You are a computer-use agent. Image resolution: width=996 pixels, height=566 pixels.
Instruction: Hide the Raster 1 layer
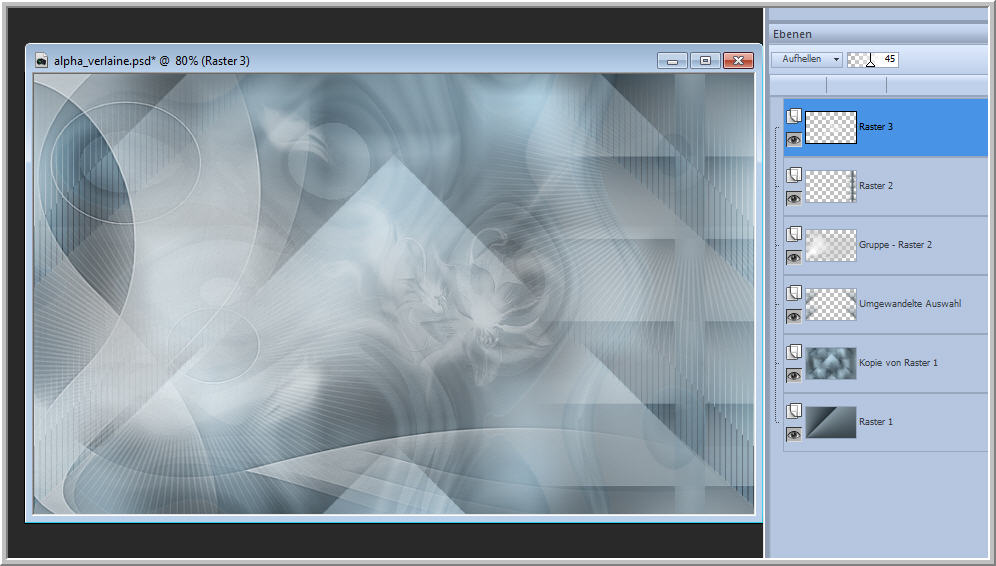click(794, 435)
